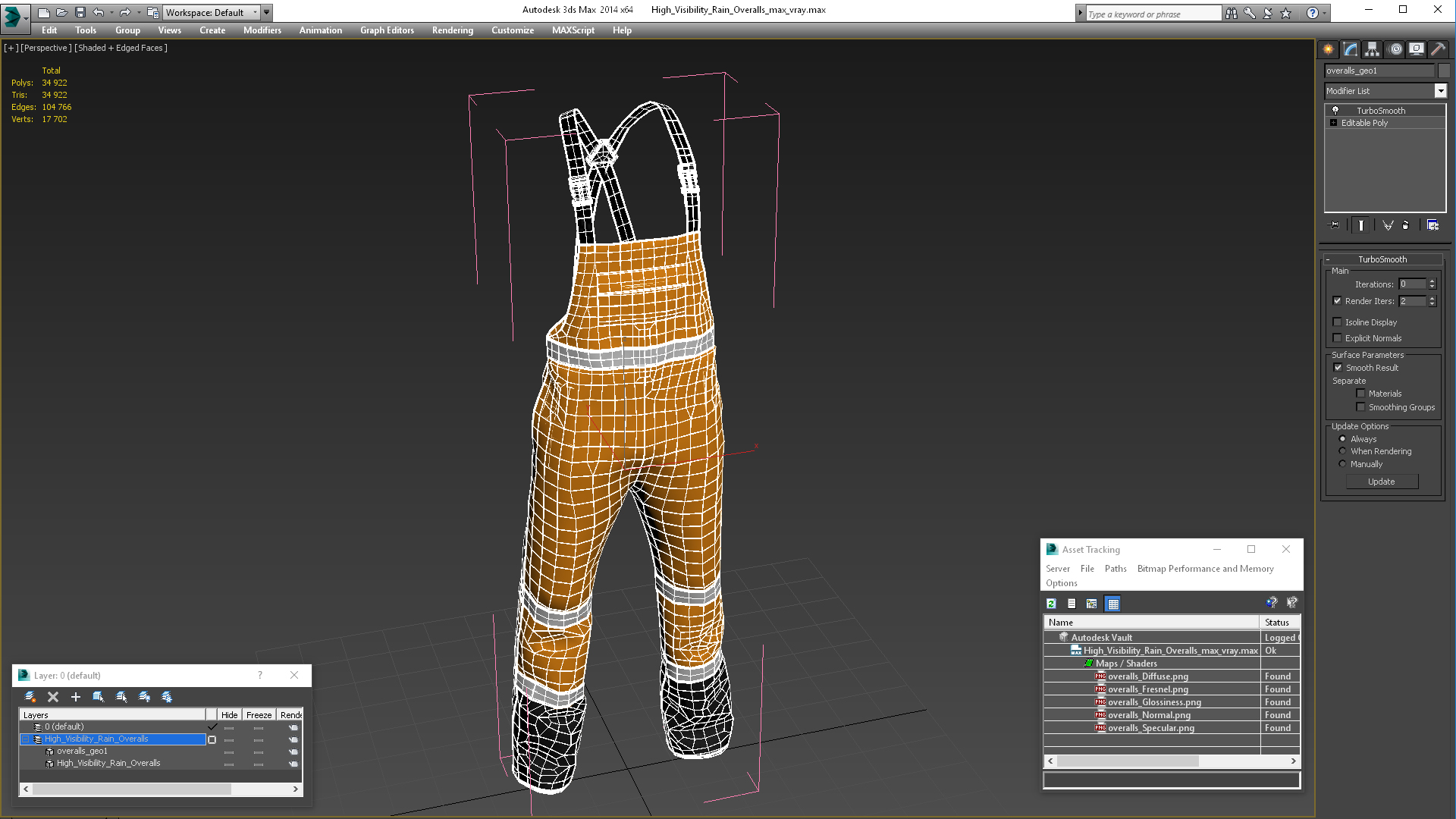Click Highlight Selected Objects' Layers icon
1456x819 pixels.
point(121,697)
